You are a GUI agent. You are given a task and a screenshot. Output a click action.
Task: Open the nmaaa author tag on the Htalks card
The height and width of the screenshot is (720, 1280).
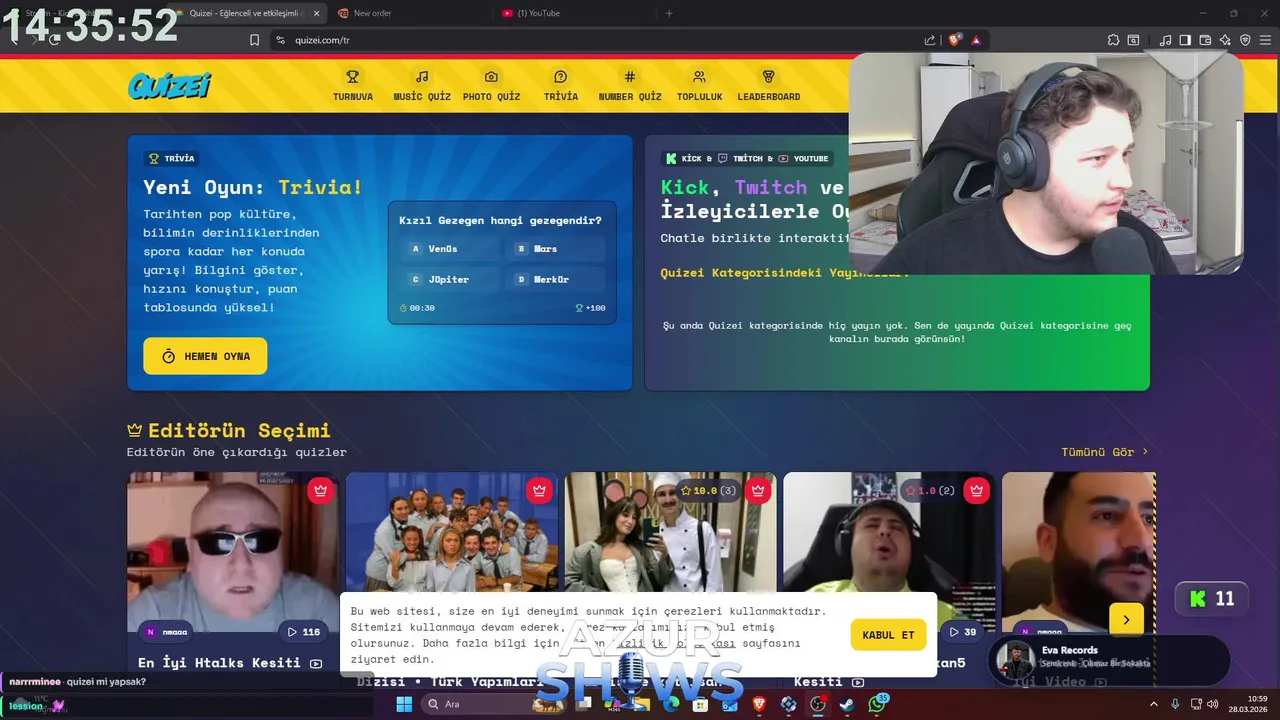point(166,632)
